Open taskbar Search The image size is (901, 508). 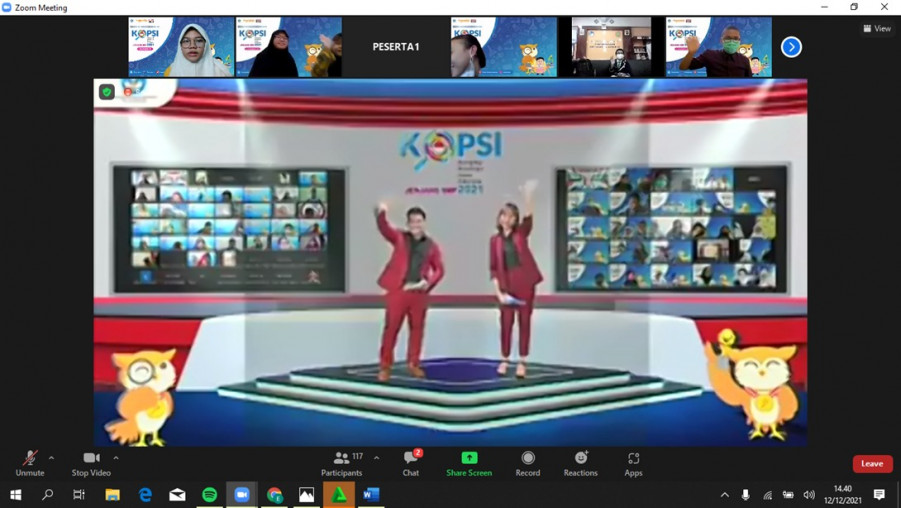(x=48, y=495)
